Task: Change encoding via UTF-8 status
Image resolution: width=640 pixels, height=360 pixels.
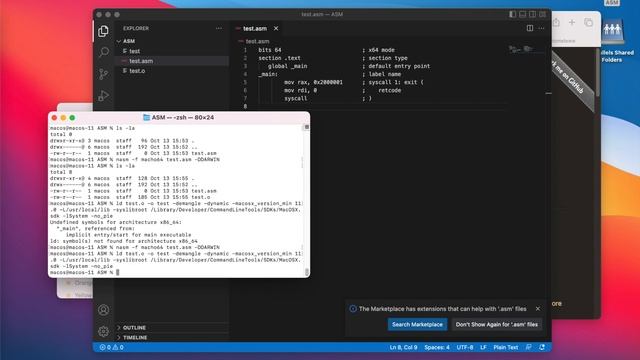Action: 464,347
